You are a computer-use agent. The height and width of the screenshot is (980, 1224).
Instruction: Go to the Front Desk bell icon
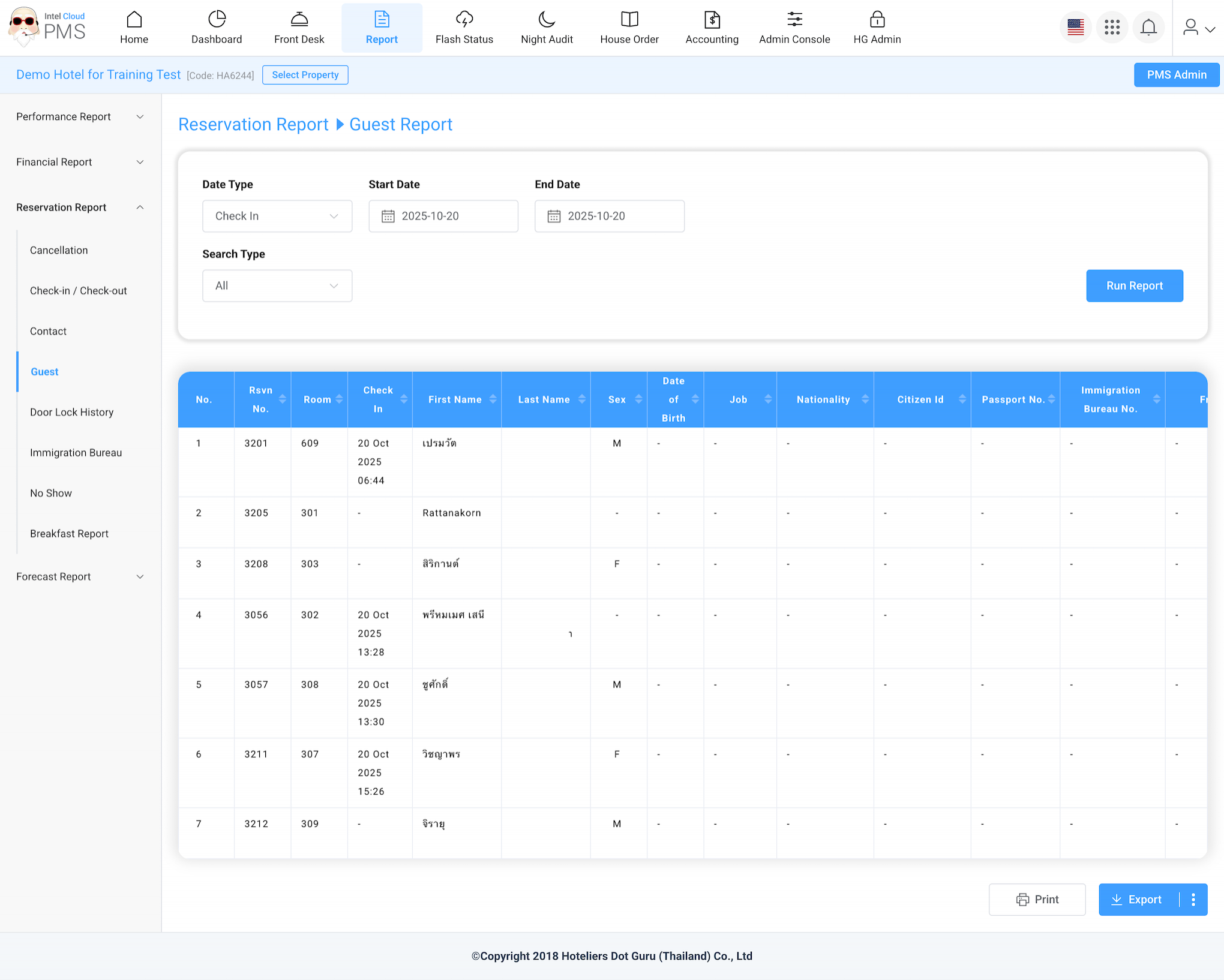pos(299,20)
